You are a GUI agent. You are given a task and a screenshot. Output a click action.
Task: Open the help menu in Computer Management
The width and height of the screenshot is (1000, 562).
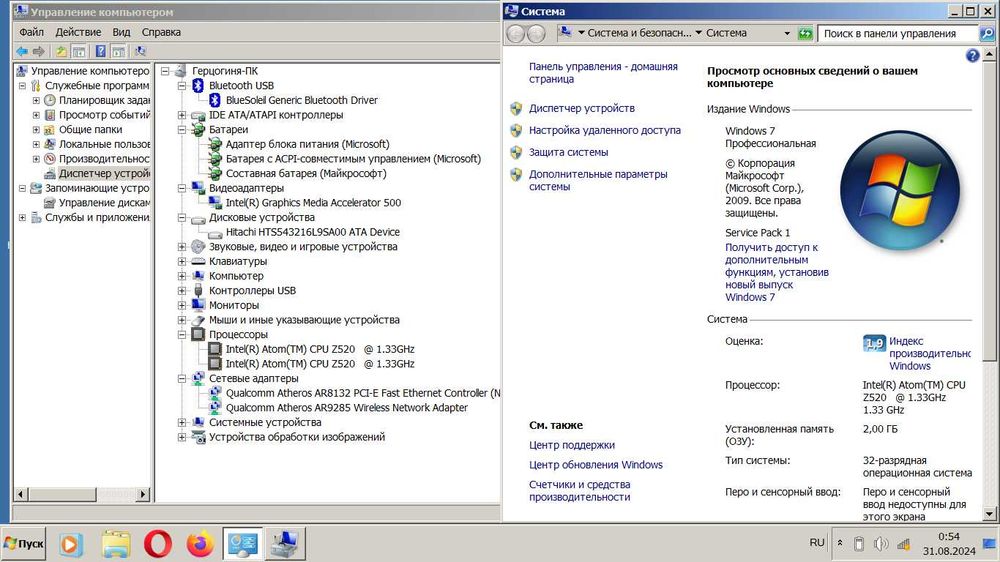click(161, 32)
